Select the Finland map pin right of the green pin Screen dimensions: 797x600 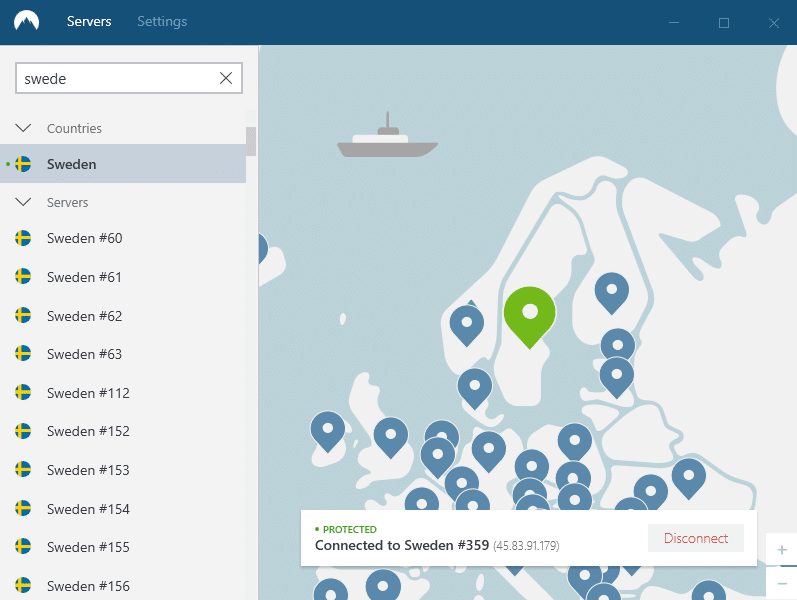(x=612, y=291)
